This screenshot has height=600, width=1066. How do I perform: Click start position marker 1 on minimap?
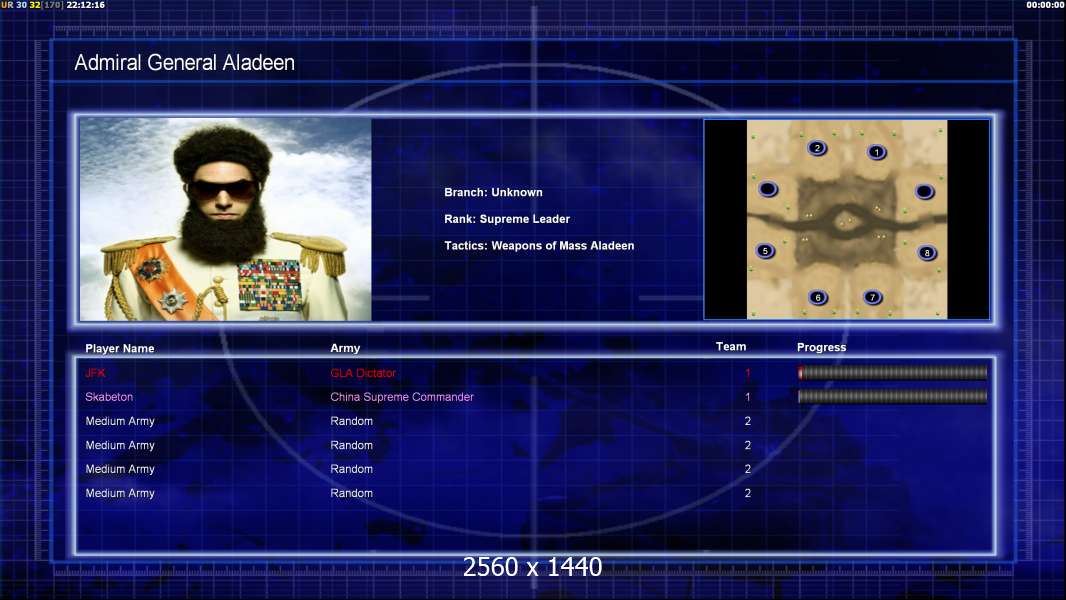(877, 152)
